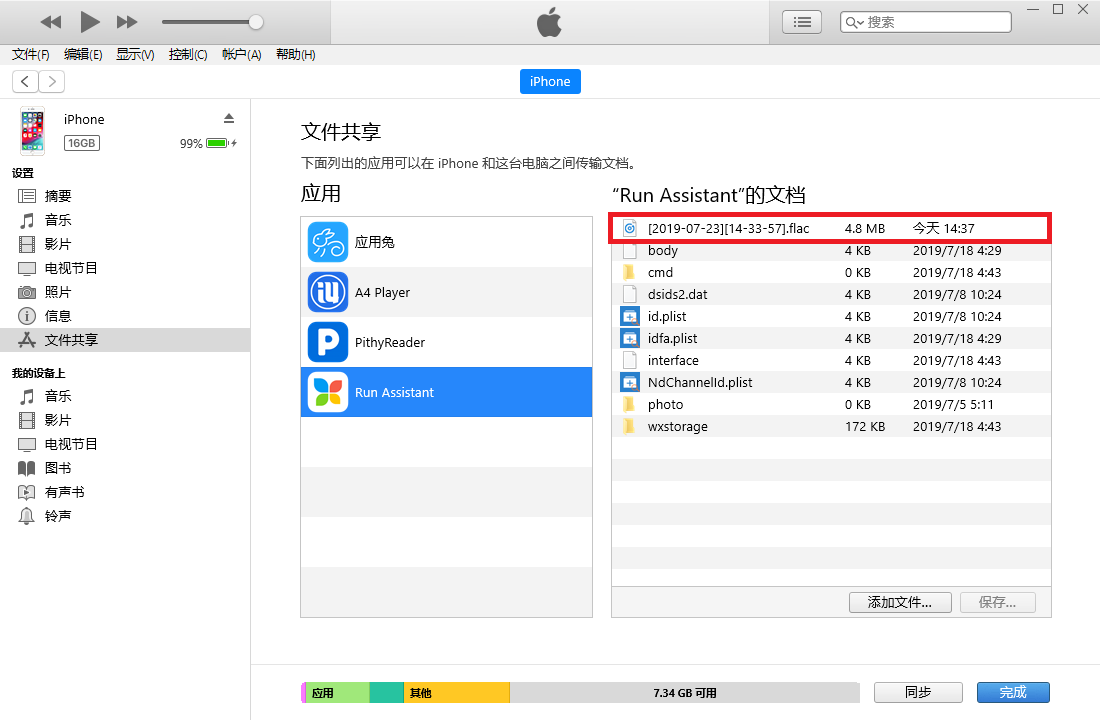Click the 16GB capacity badge
The height and width of the screenshot is (720, 1100).
coord(82,143)
